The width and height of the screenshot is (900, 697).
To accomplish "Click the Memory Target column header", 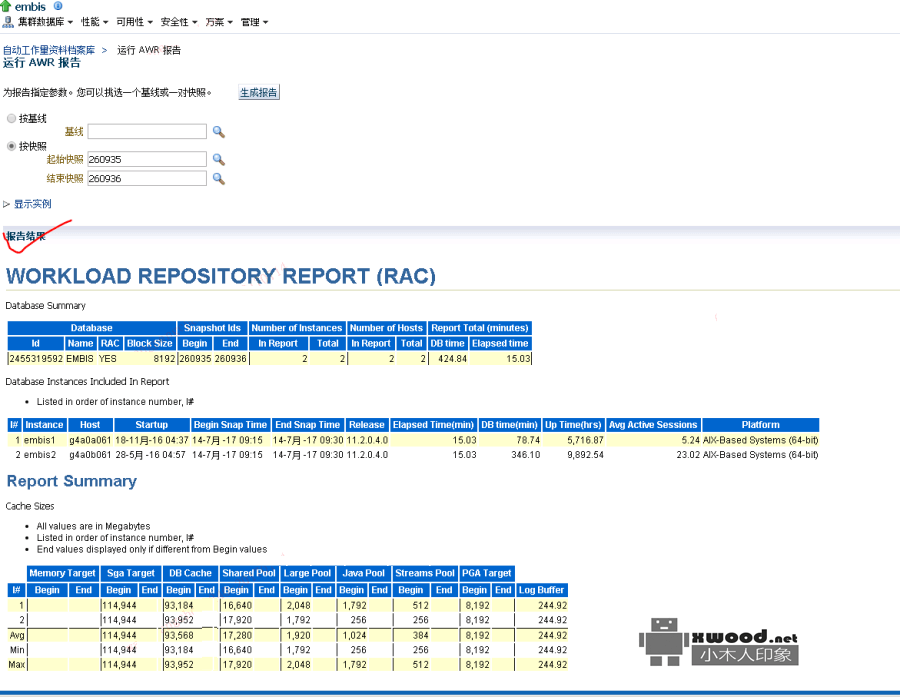I will click(x=63, y=573).
